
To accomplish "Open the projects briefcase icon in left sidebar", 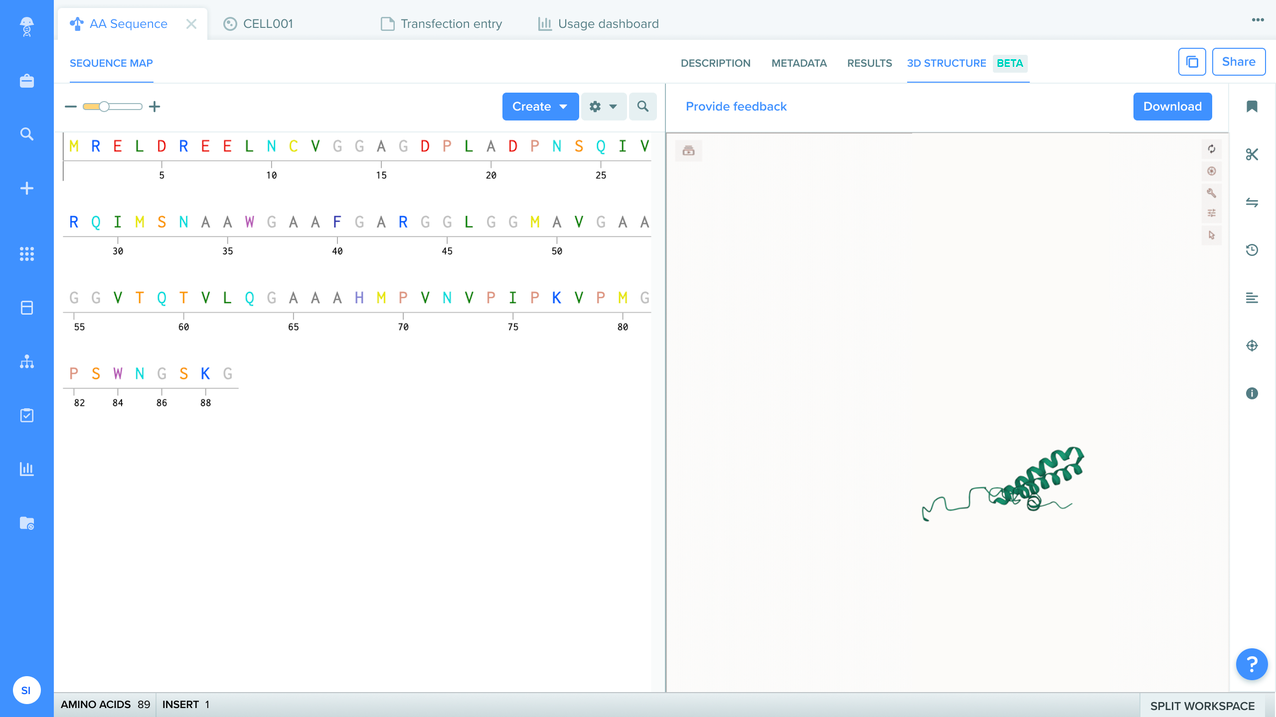I will [x=26, y=82].
